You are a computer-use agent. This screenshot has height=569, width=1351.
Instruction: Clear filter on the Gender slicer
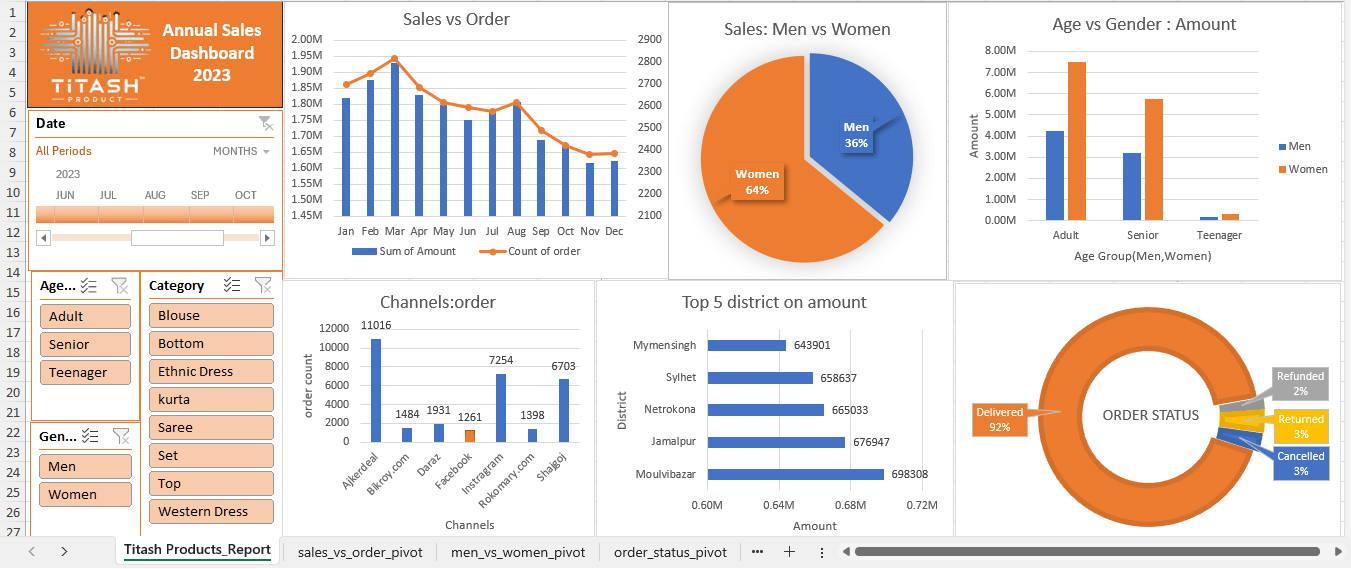click(x=120, y=436)
